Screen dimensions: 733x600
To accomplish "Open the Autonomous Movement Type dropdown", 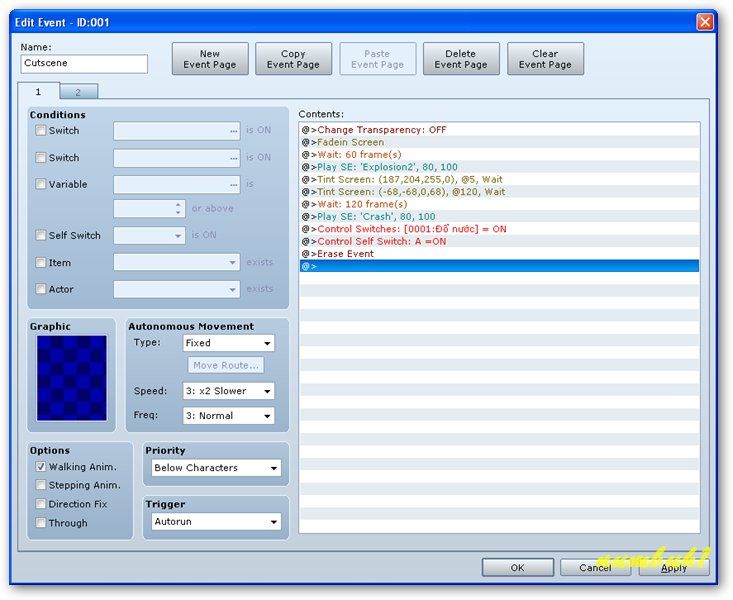I will pos(229,343).
